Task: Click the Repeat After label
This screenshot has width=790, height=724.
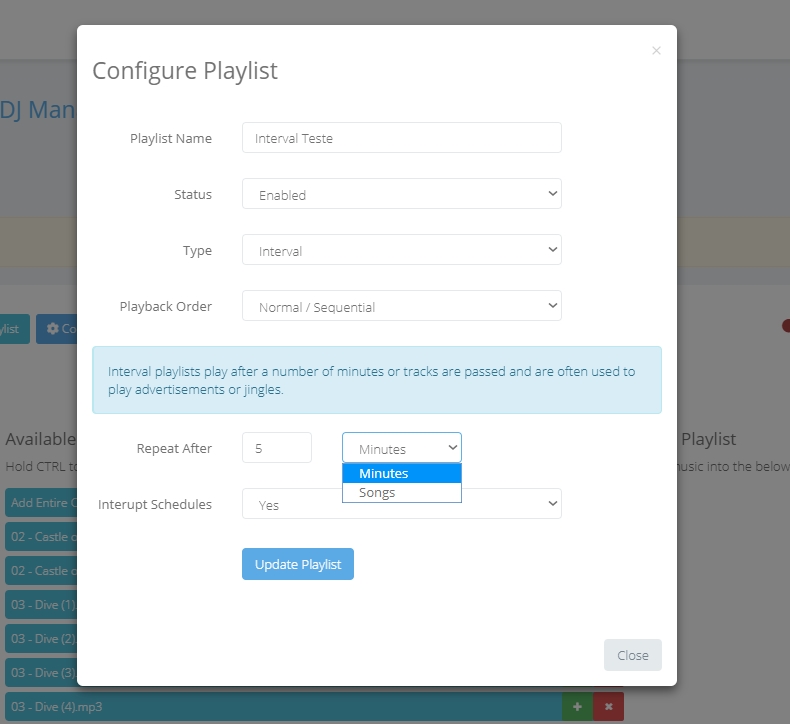Action: point(174,448)
